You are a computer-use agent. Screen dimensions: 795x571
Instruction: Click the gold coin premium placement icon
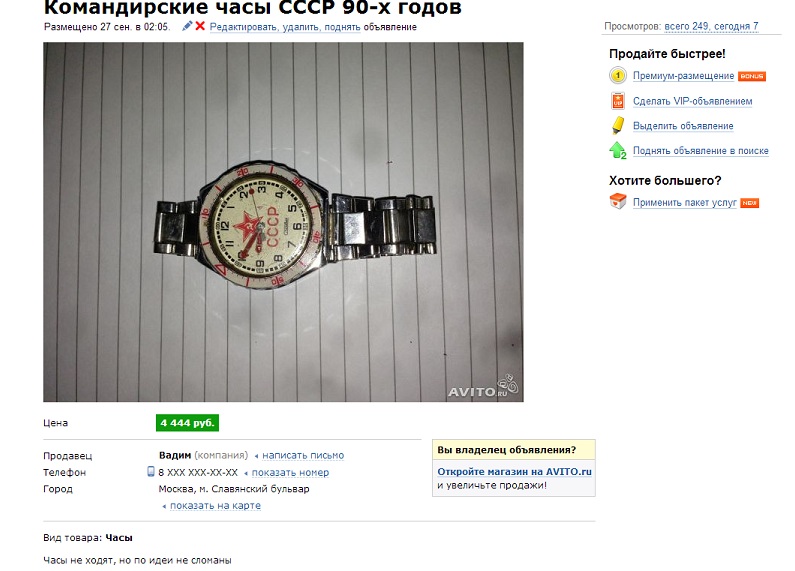[x=618, y=76]
